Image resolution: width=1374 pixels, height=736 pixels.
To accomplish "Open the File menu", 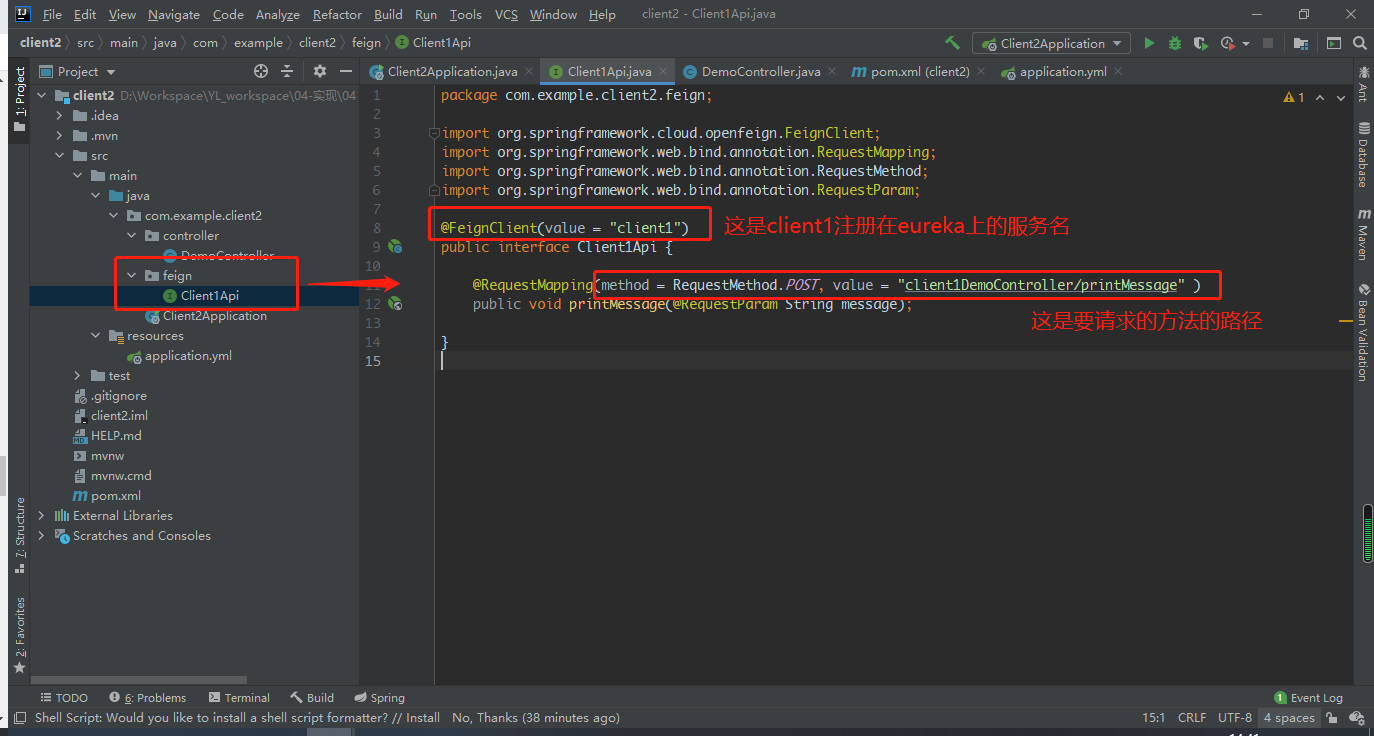I will tap(52, 14).
